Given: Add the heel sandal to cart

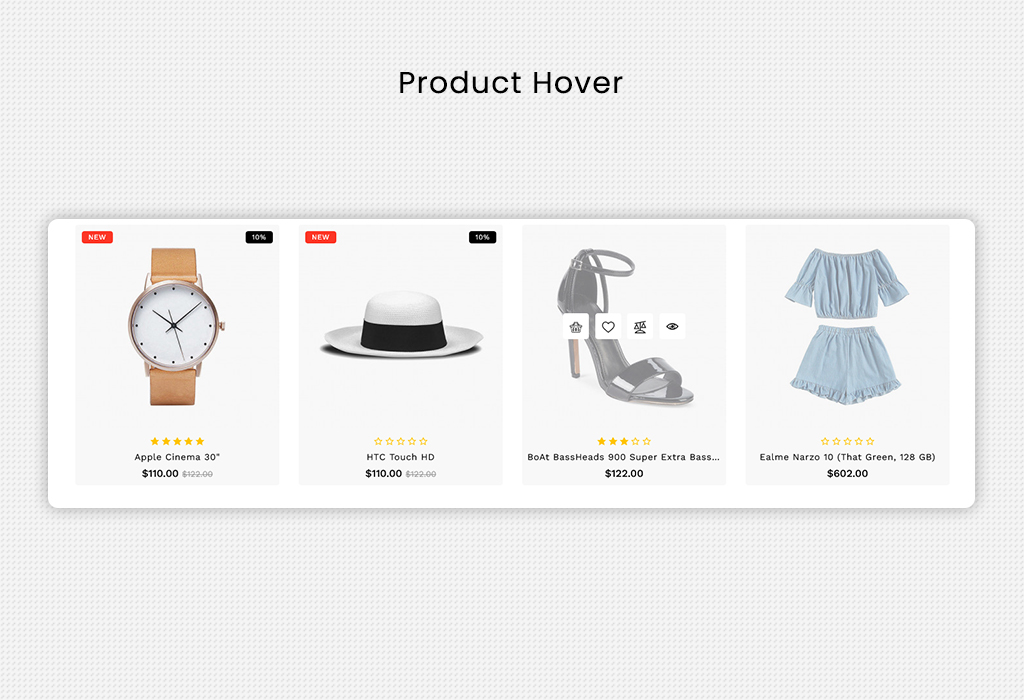Looking at the screenshot, I should (x=575, y=326).
